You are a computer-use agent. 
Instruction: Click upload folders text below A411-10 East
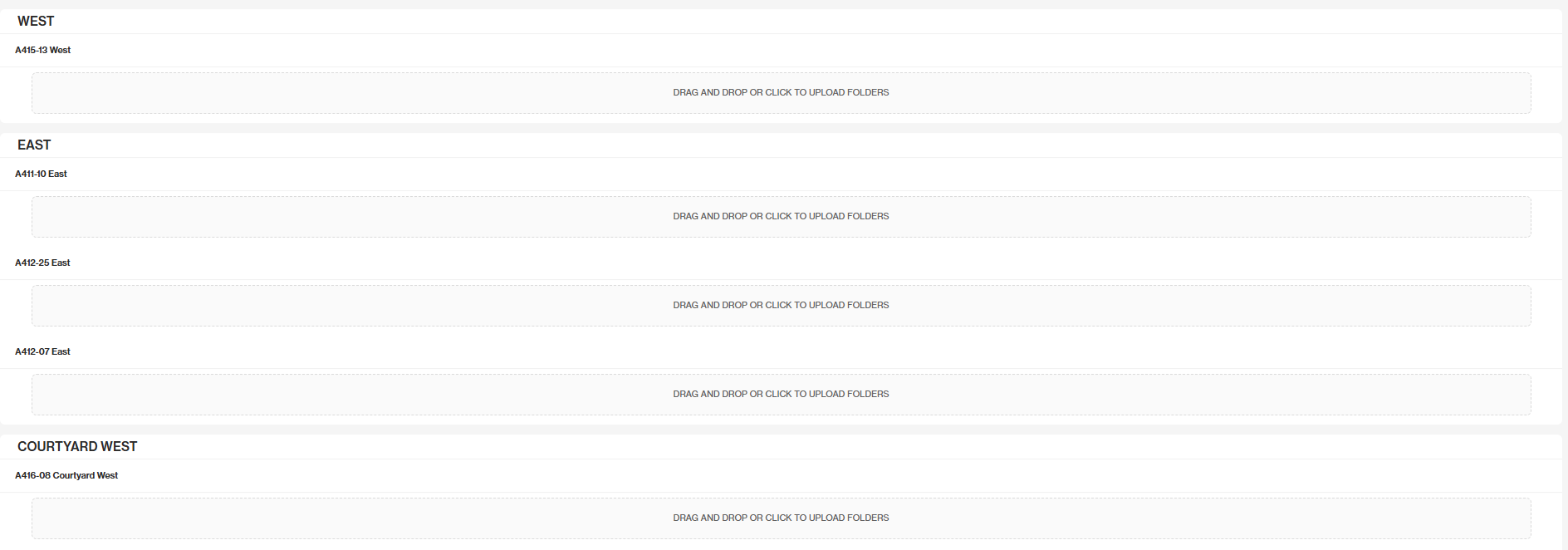point(781,216)
